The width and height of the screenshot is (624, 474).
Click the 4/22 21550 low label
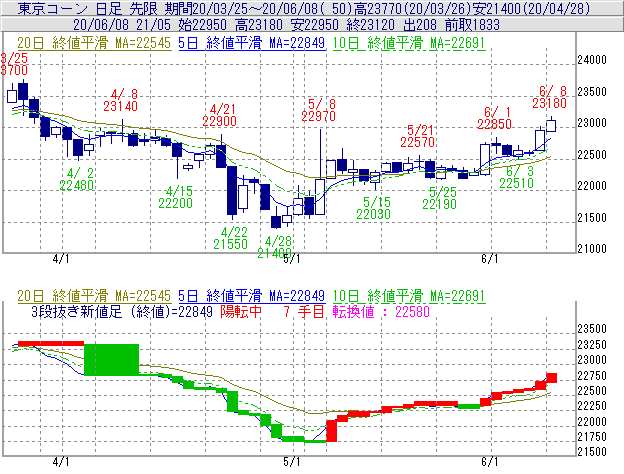pyautogui.click(x=230, y=238)
